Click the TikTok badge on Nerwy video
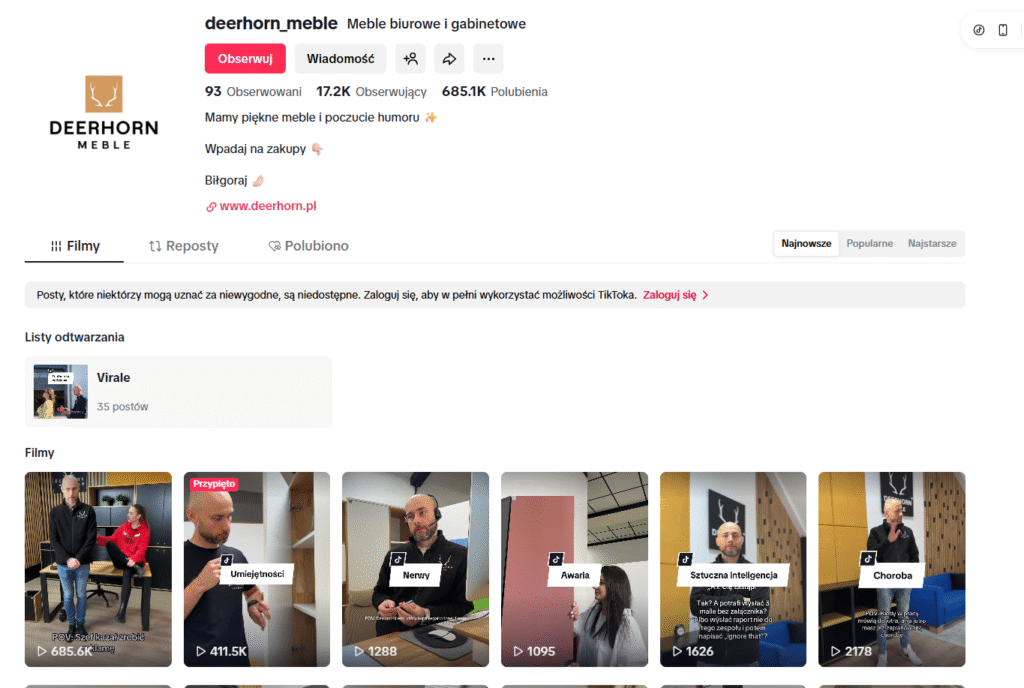The width and height of the screenshot is (1024, 688). 398,559
